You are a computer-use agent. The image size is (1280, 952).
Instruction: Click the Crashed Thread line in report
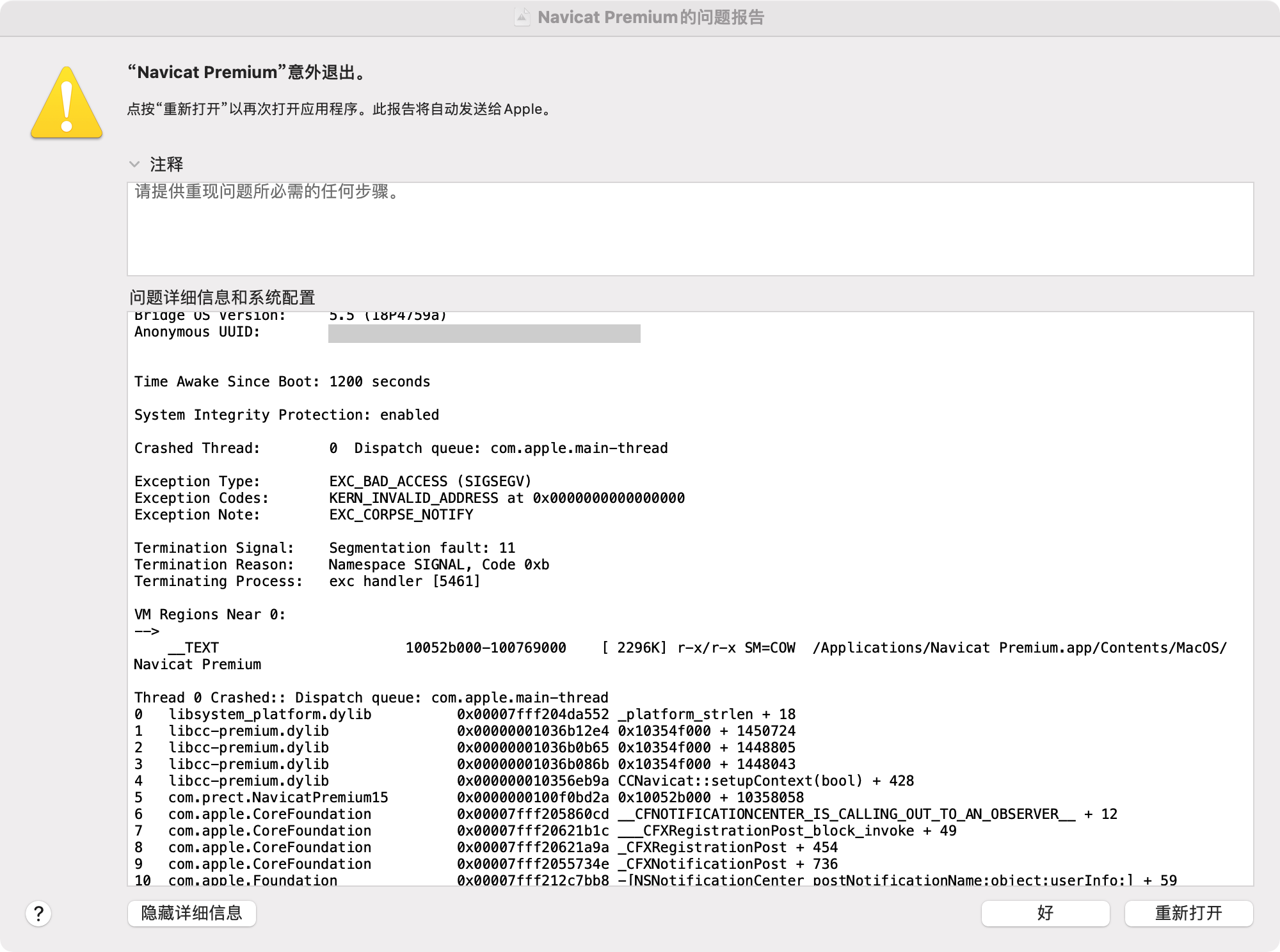tap(401, 448)
